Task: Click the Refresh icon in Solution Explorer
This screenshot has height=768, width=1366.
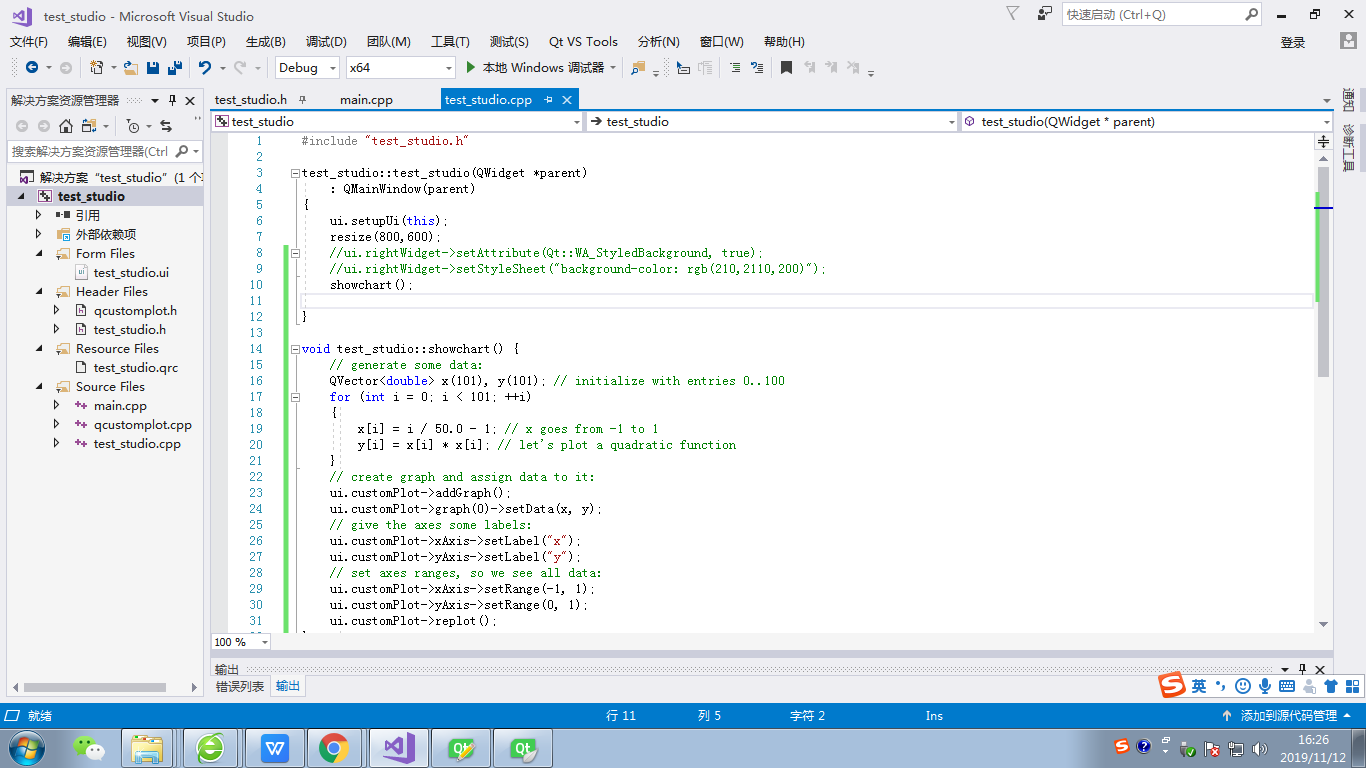Action: click(166, 126)
